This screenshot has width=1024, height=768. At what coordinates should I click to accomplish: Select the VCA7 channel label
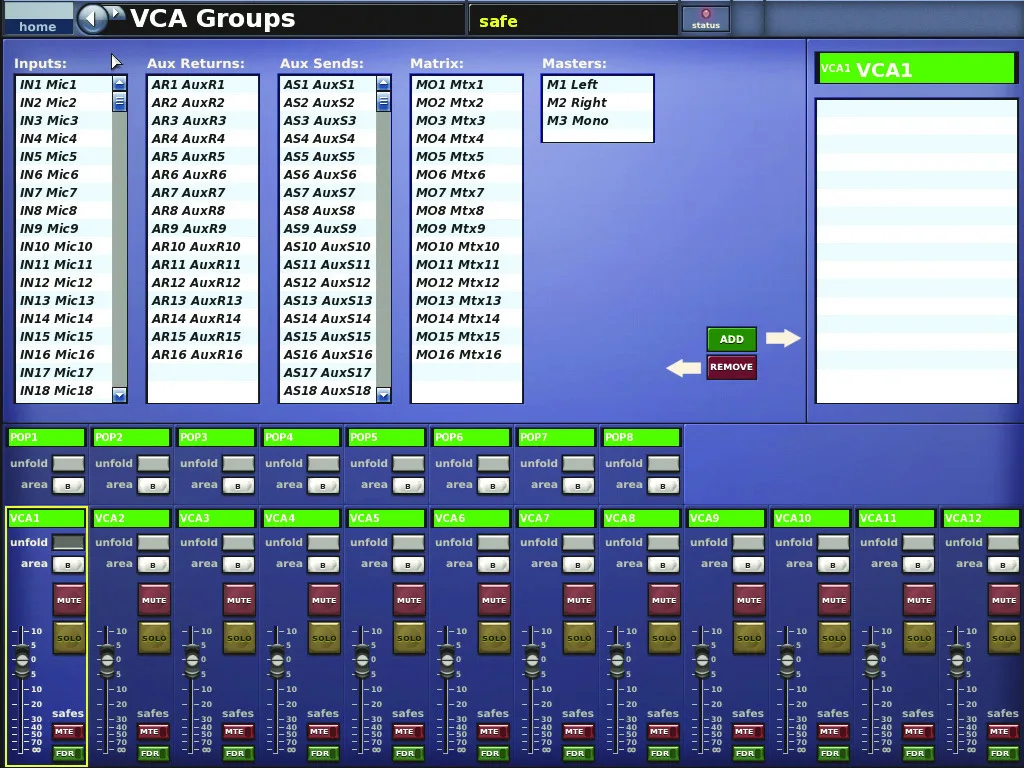[x=556, y=518]
